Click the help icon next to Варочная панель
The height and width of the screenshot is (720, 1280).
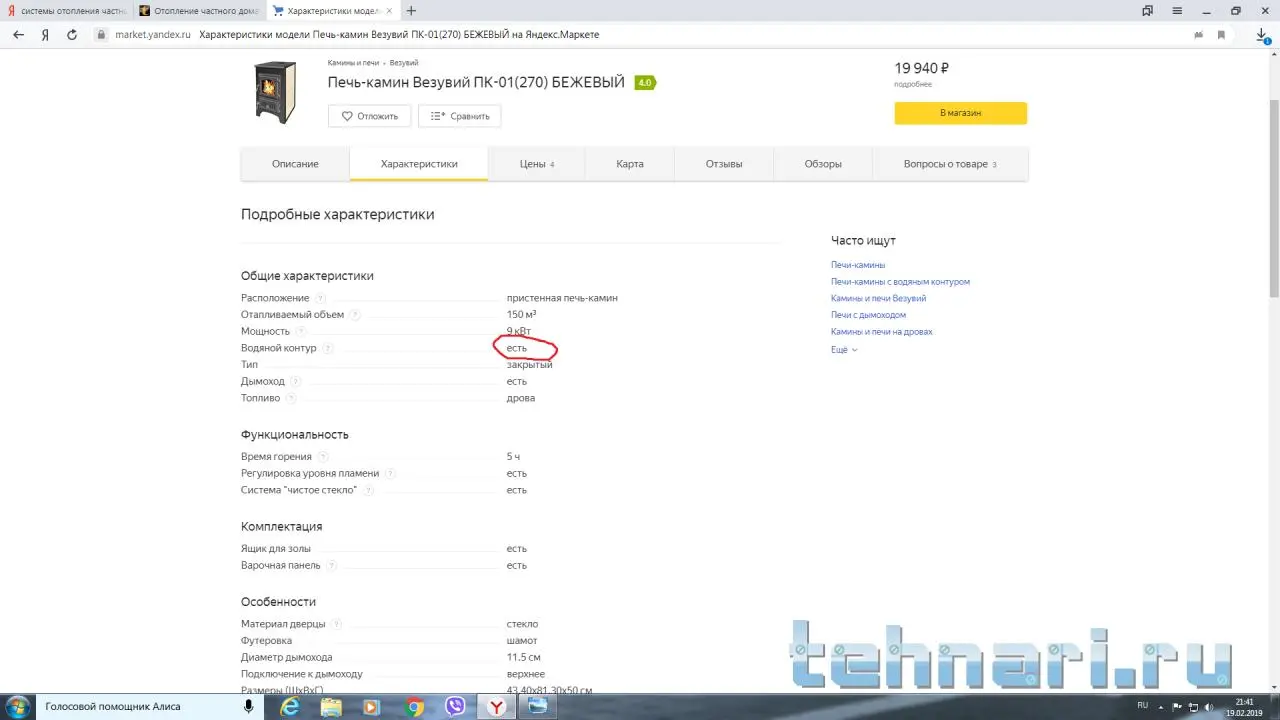tap(331, 566)
